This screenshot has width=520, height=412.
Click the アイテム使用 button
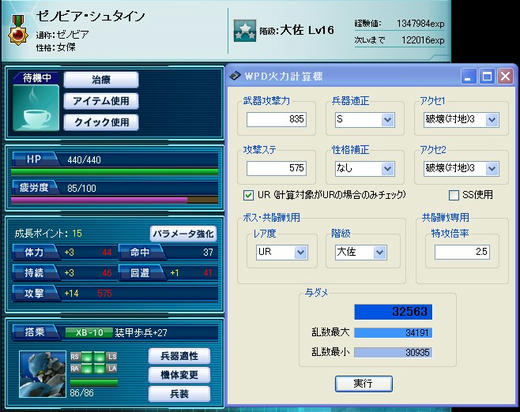tap(101, 101)
